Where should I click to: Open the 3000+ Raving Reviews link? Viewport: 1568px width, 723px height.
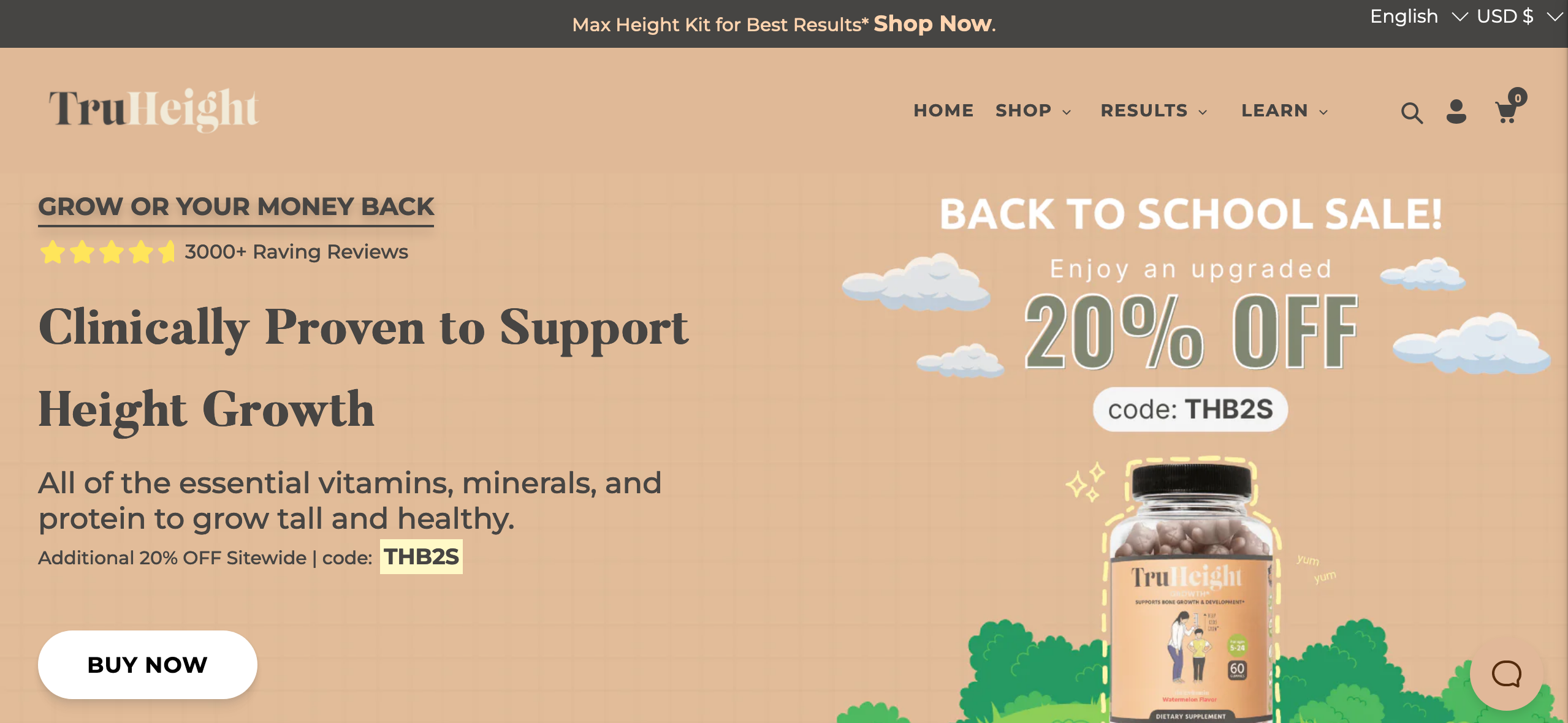pos(296,252)
